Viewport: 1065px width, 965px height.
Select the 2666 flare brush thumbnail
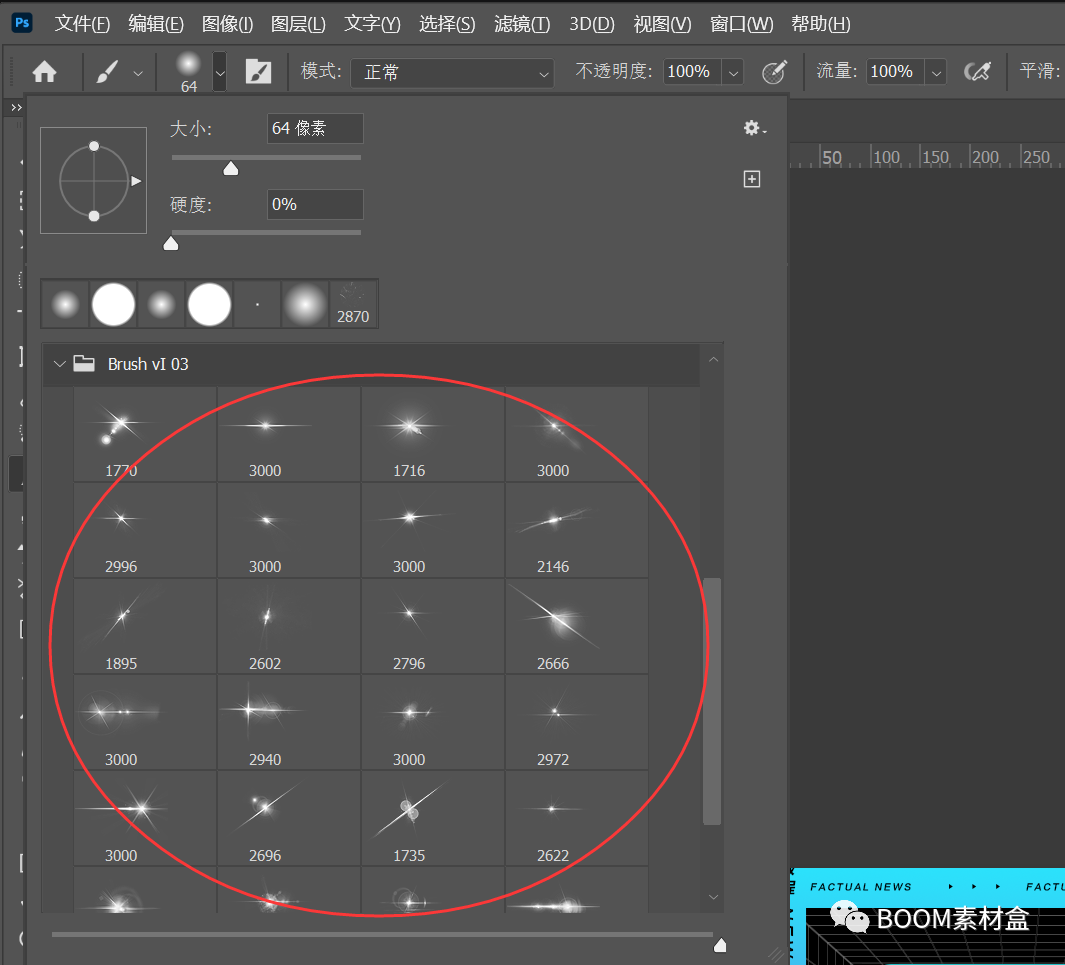click(553, 627)
